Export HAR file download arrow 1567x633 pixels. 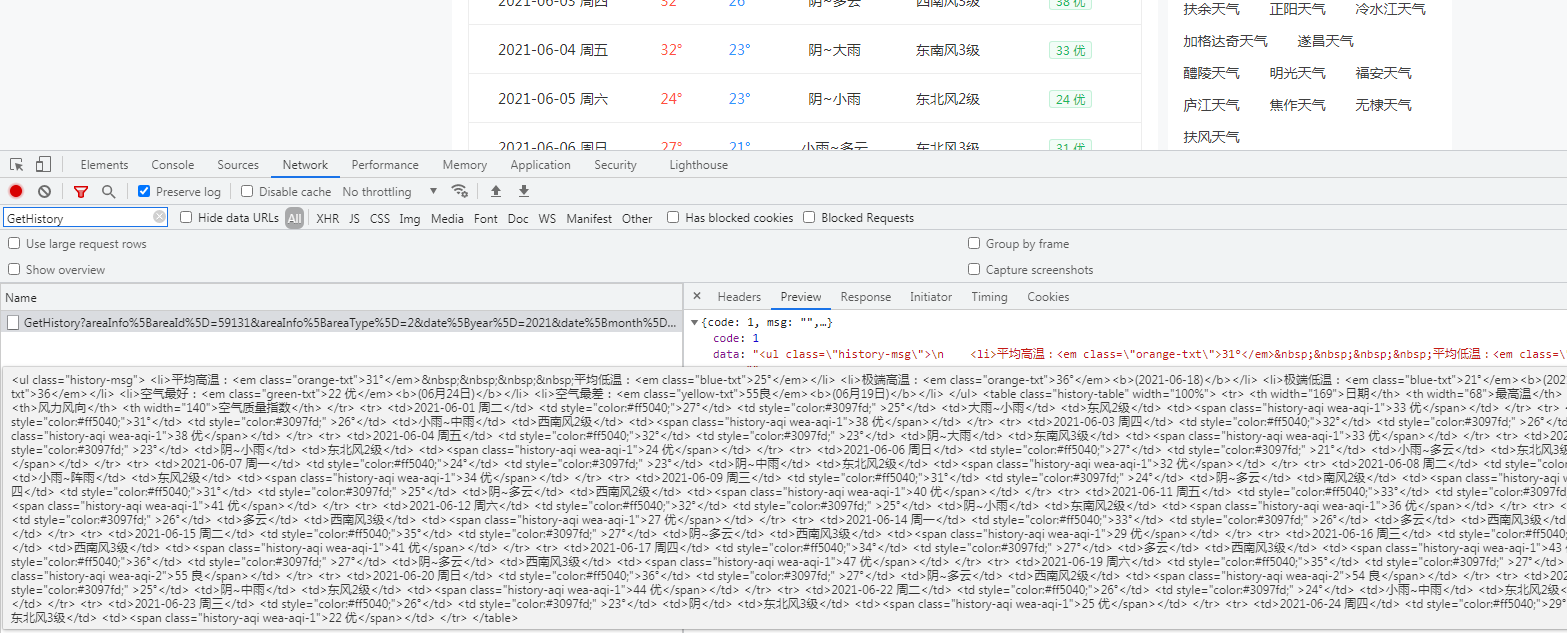coord(523,191)
